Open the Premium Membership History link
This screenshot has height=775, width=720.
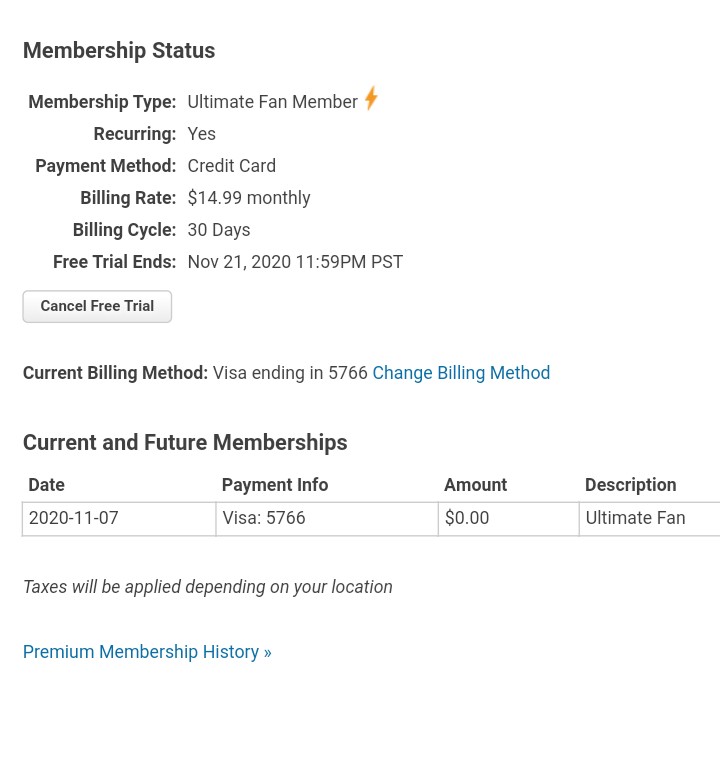pyautogui.click(x=147, y=652)
